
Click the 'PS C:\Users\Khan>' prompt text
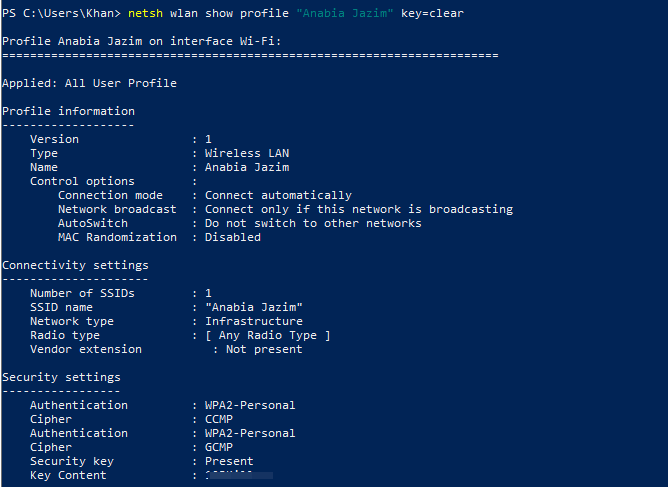(x=62, y=13)
